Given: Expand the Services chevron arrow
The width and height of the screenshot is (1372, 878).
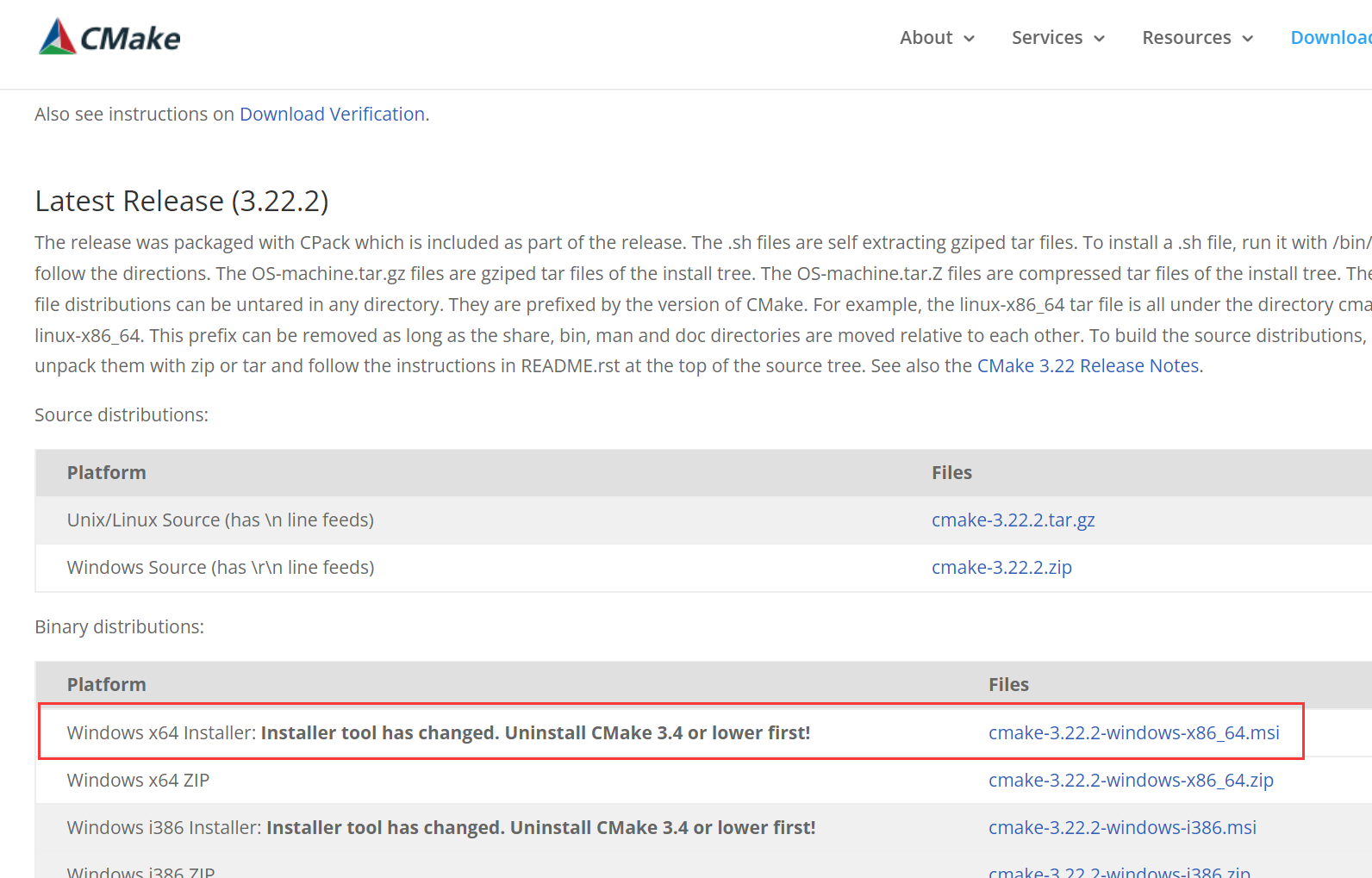Looking at the screenshot, I should tap(1099, 39).
